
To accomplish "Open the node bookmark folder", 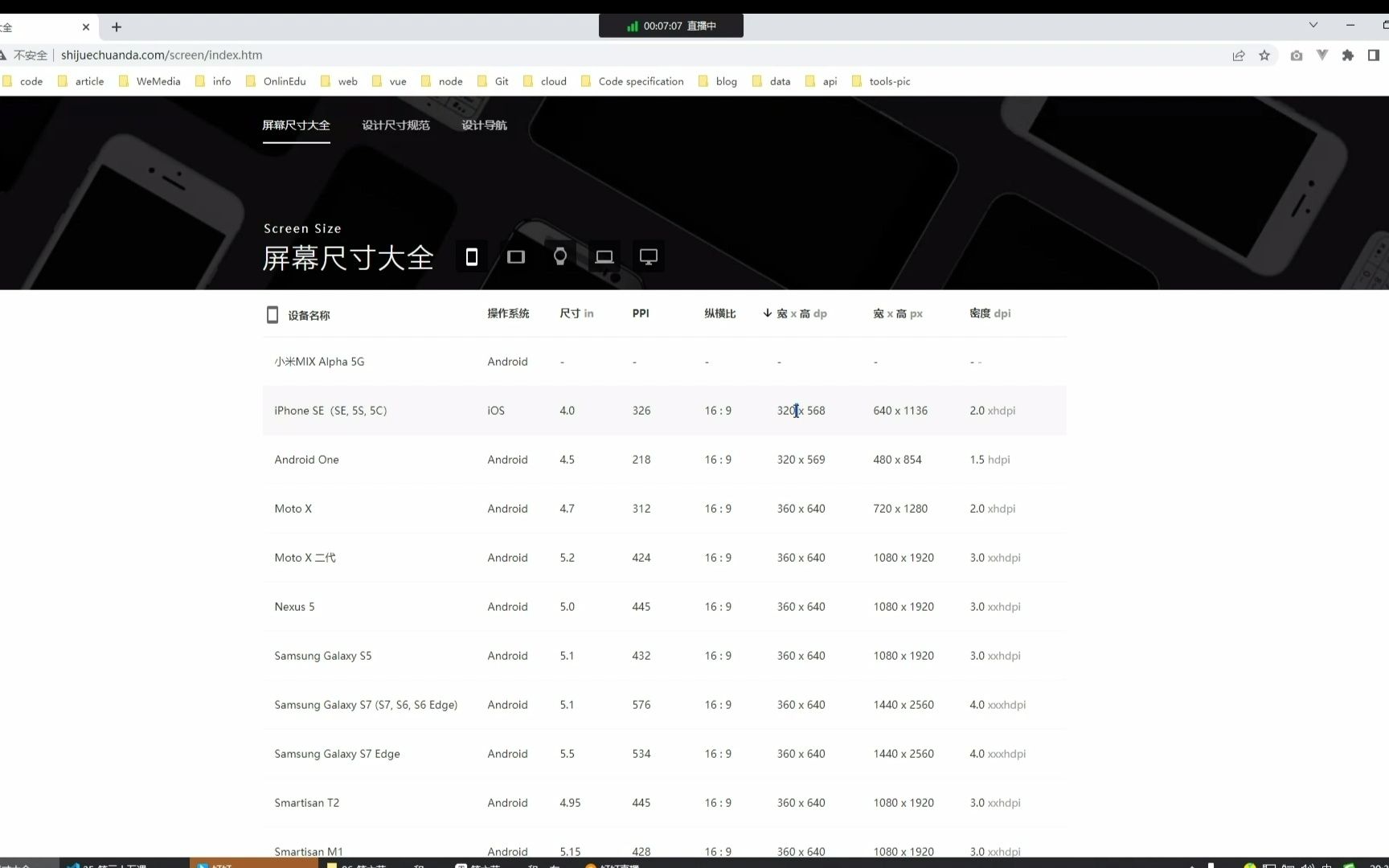I will 442,81.
